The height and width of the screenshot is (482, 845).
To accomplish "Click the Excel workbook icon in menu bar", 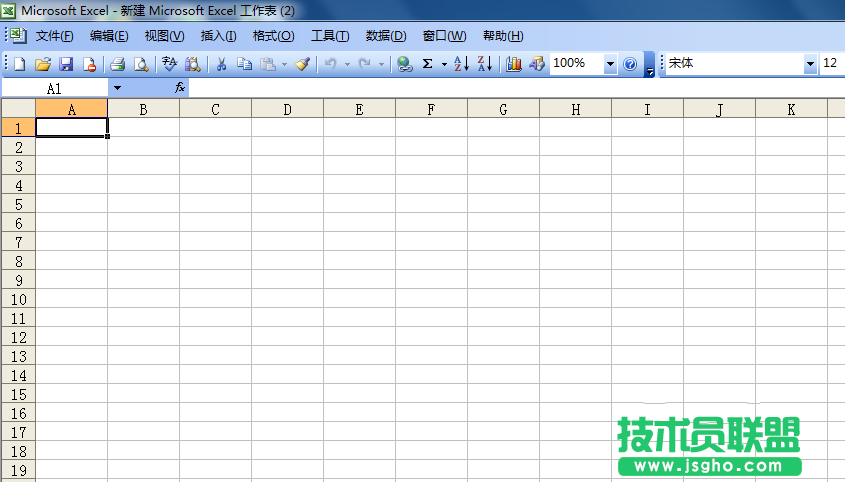I will 18,36.
